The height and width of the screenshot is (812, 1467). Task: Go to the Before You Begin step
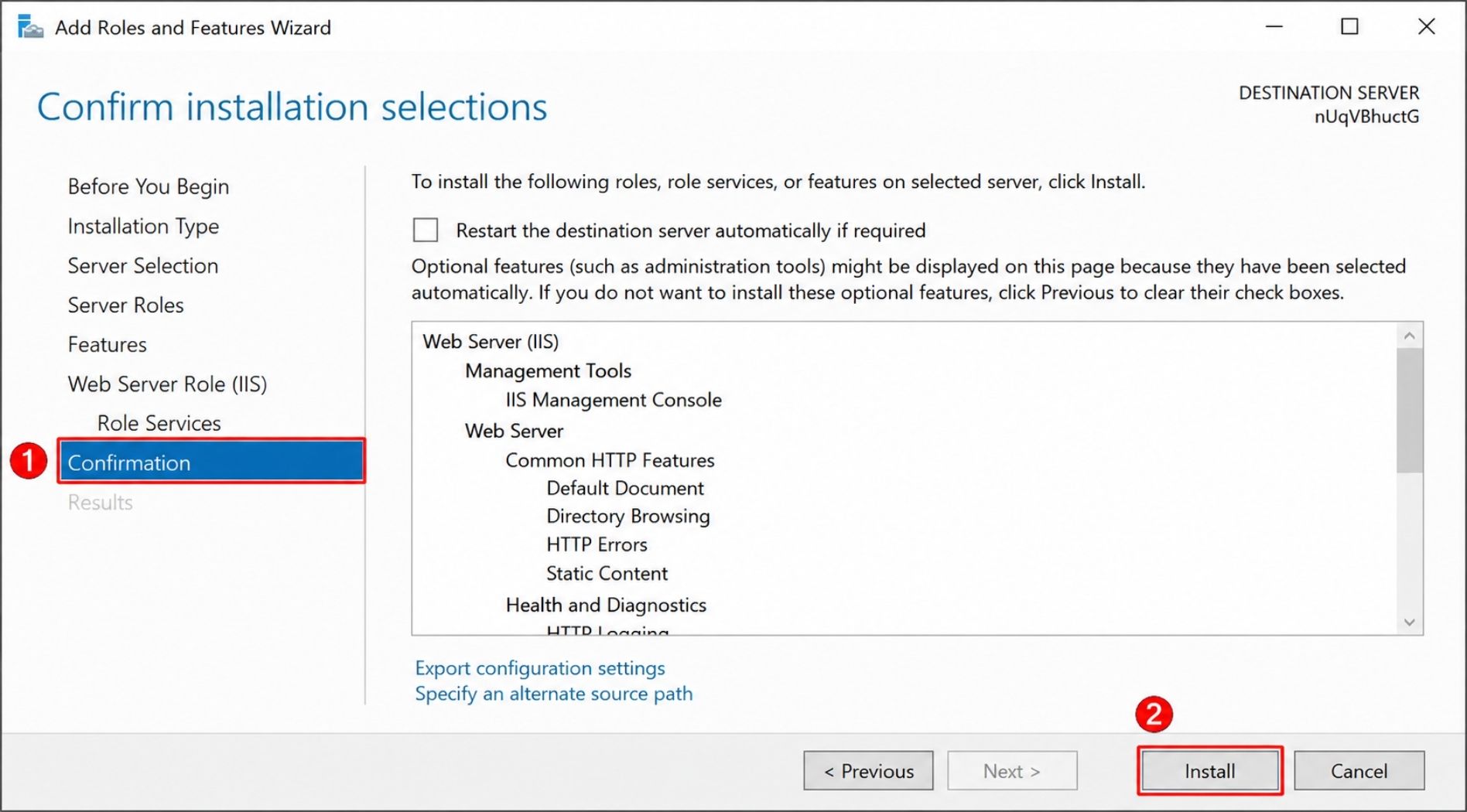click(149, 186)
